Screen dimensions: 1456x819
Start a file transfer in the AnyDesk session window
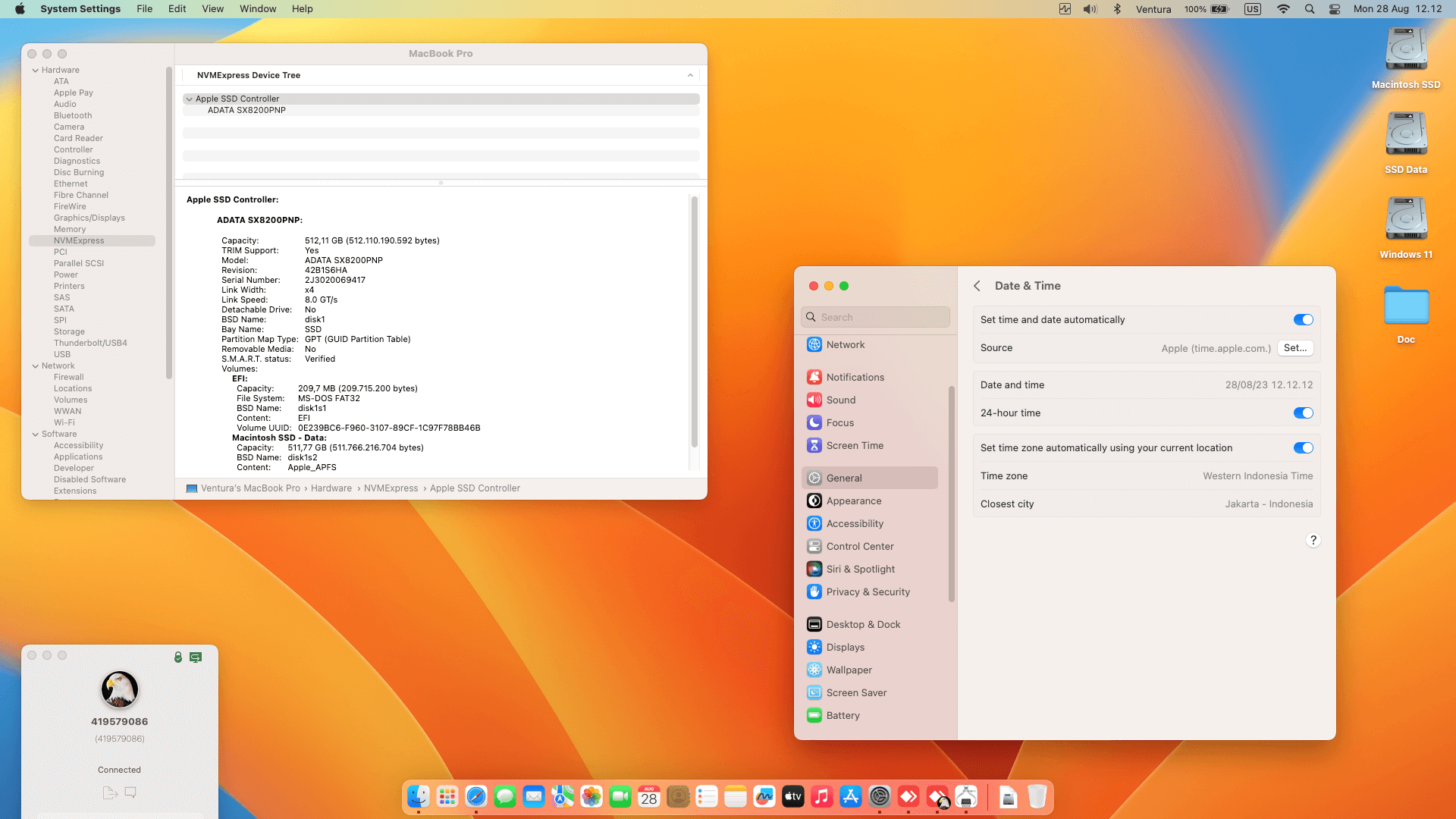pos(110,792)
